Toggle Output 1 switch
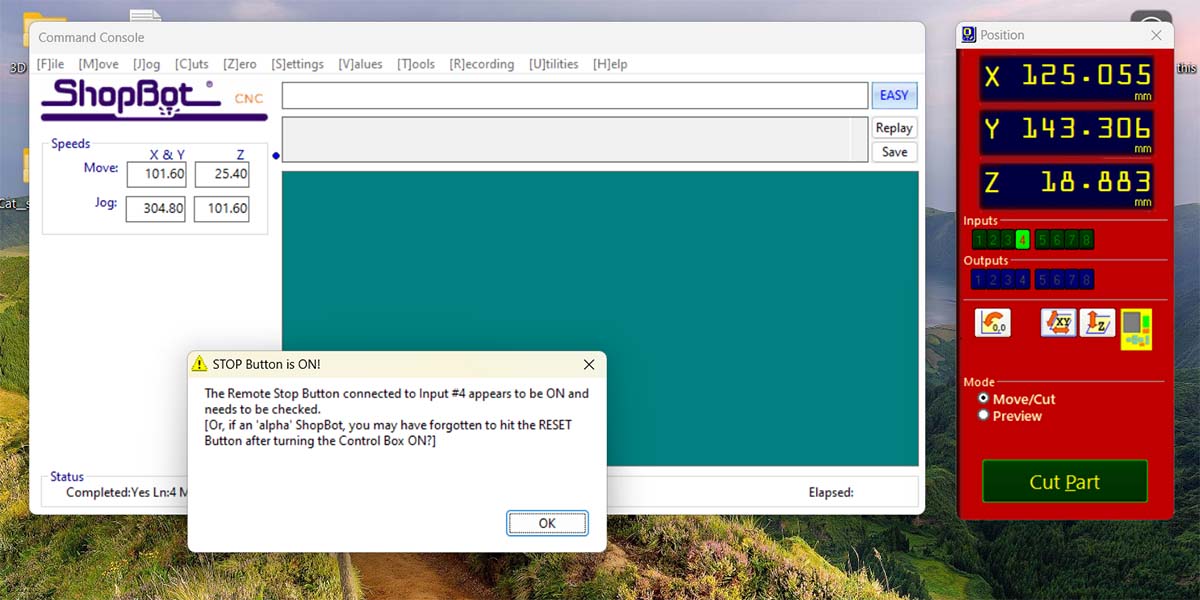The image size is (1200, 600). (979, 279)
